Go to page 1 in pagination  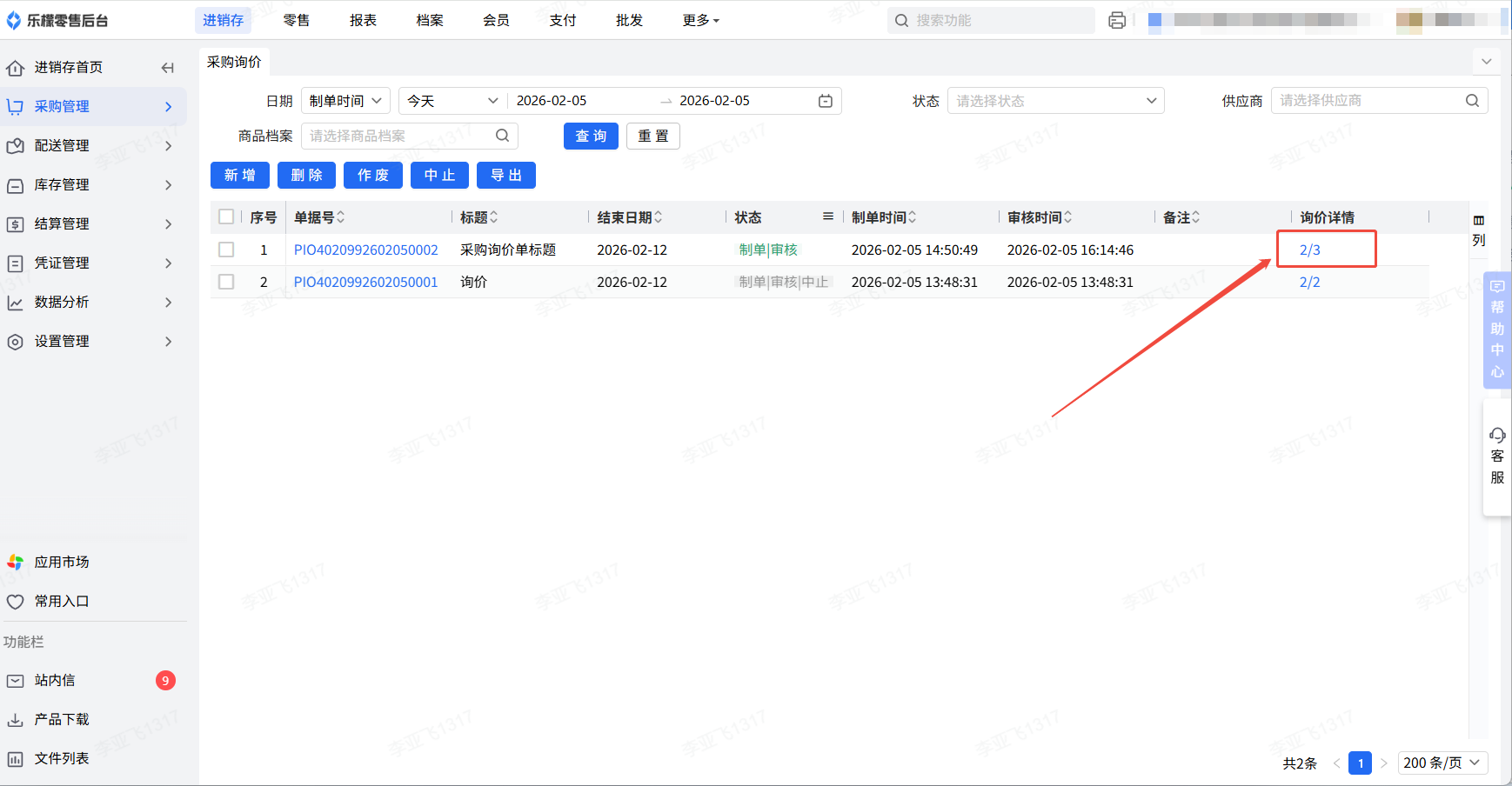click(1360, 763)
